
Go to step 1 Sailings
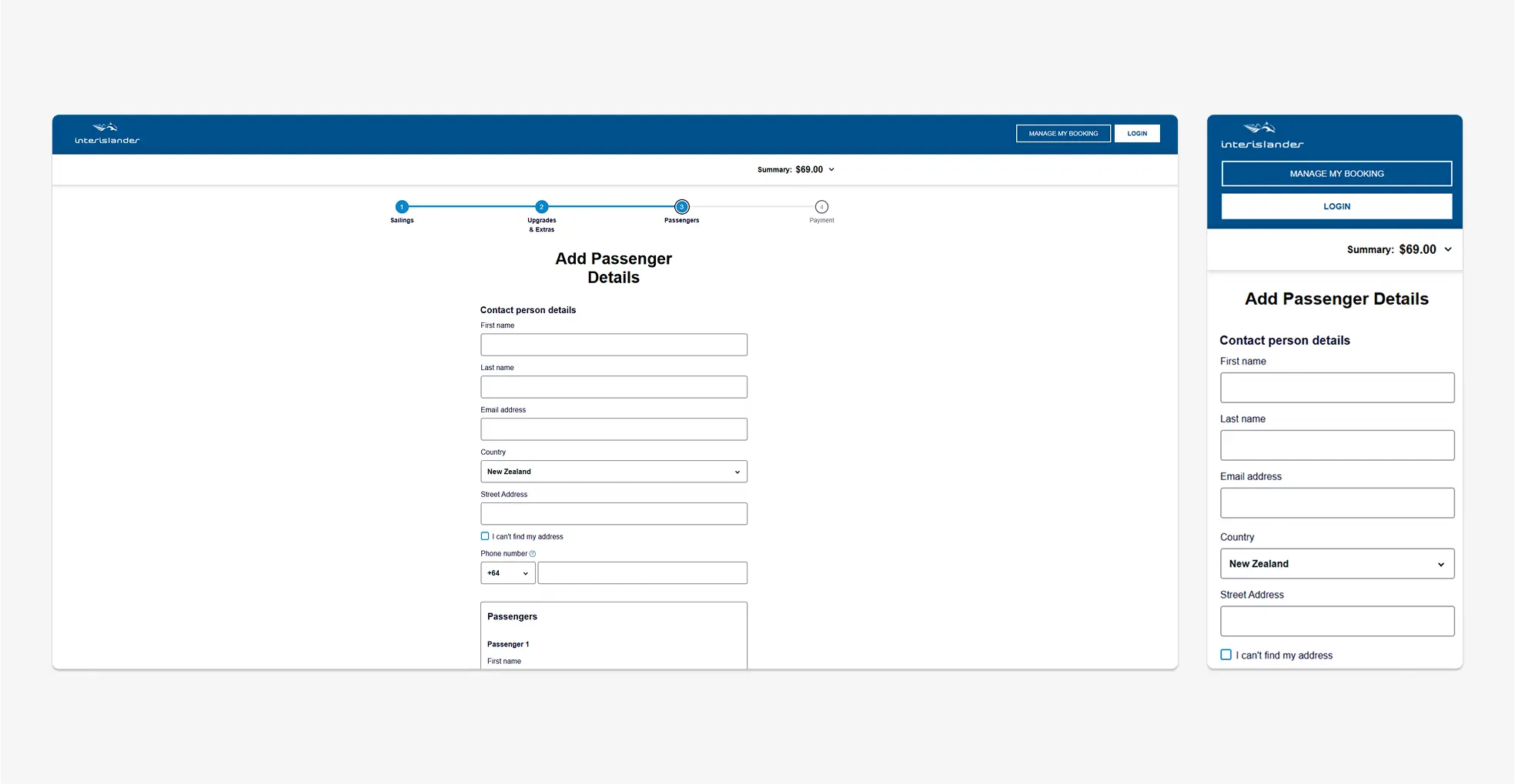(402, 207)
